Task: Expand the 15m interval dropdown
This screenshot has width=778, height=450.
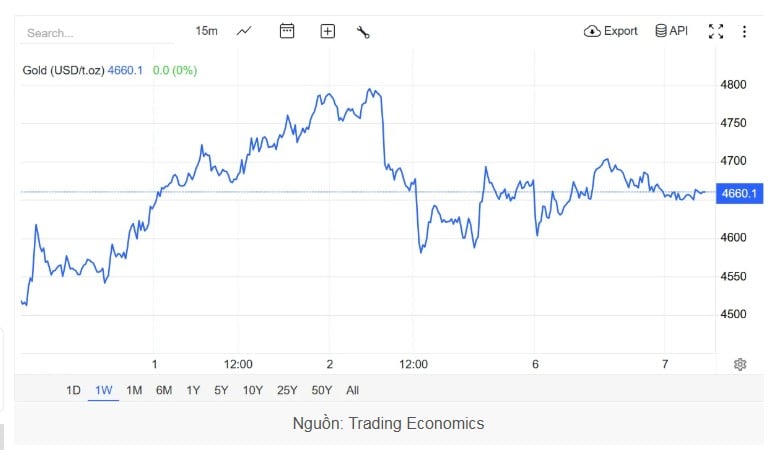Action: (206, 31)
